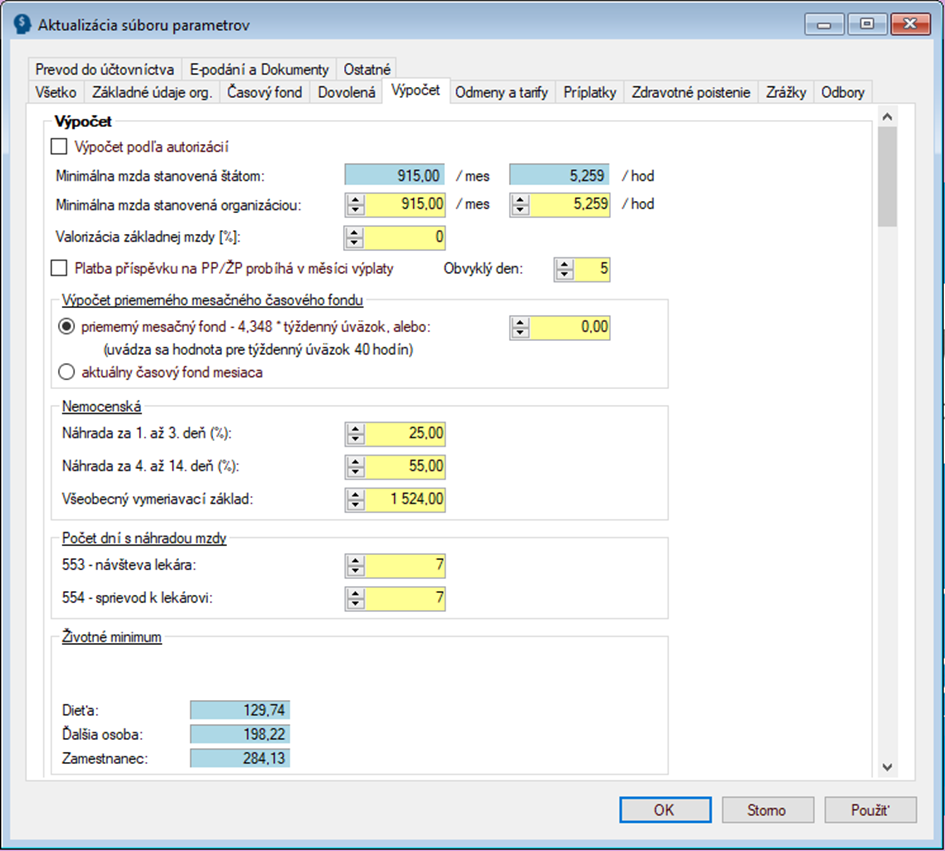Increase priemerný mesačný fond spinner value
Screen dimensions: 945x851
pyautogui.click(x=520, y=322)
